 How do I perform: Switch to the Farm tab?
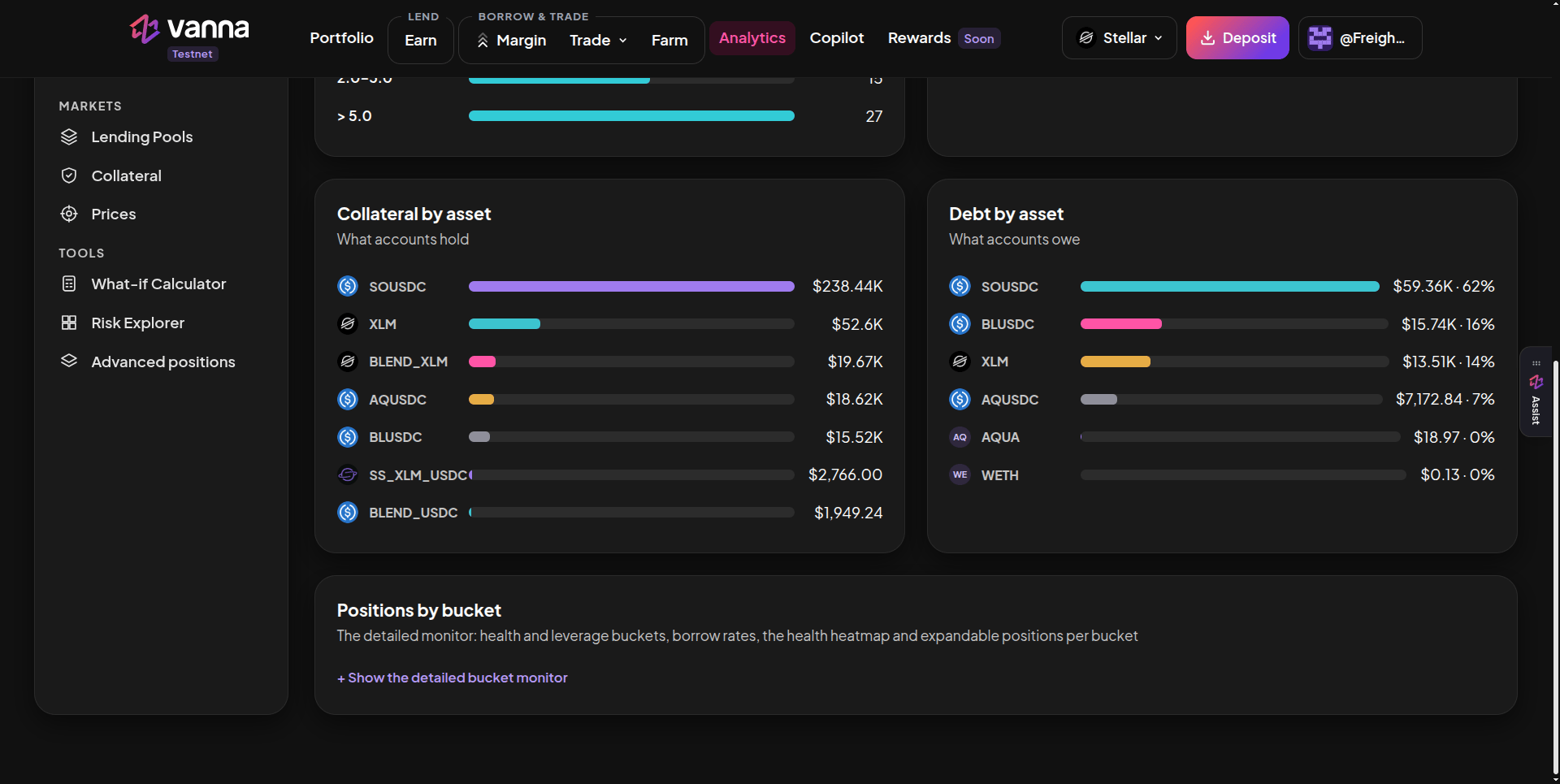(x=669, y=41)
